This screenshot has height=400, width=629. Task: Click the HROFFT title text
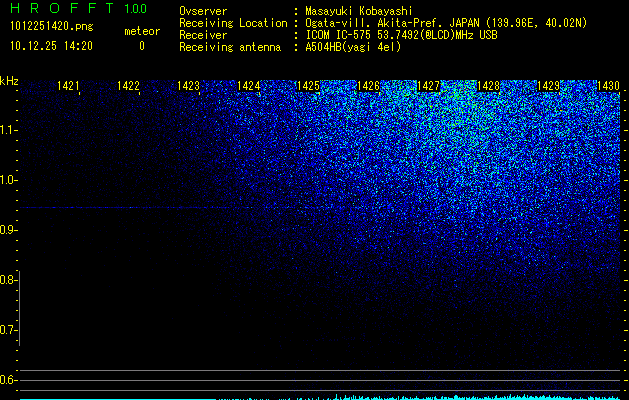coord(62,8)
